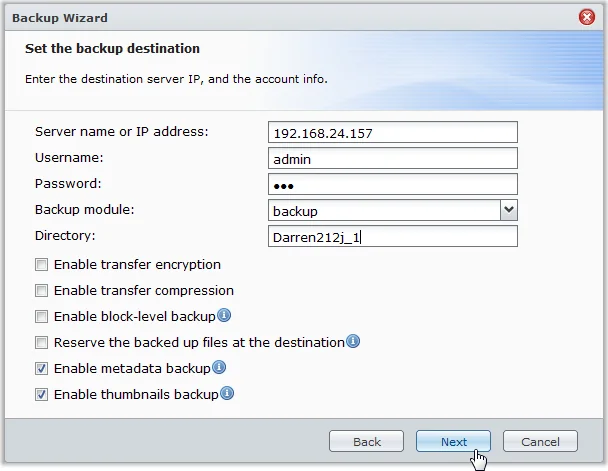Tick the Enable block-level backup checkbox
The height and width of the screenshot is (471, 608).
[x=41, y=317]
